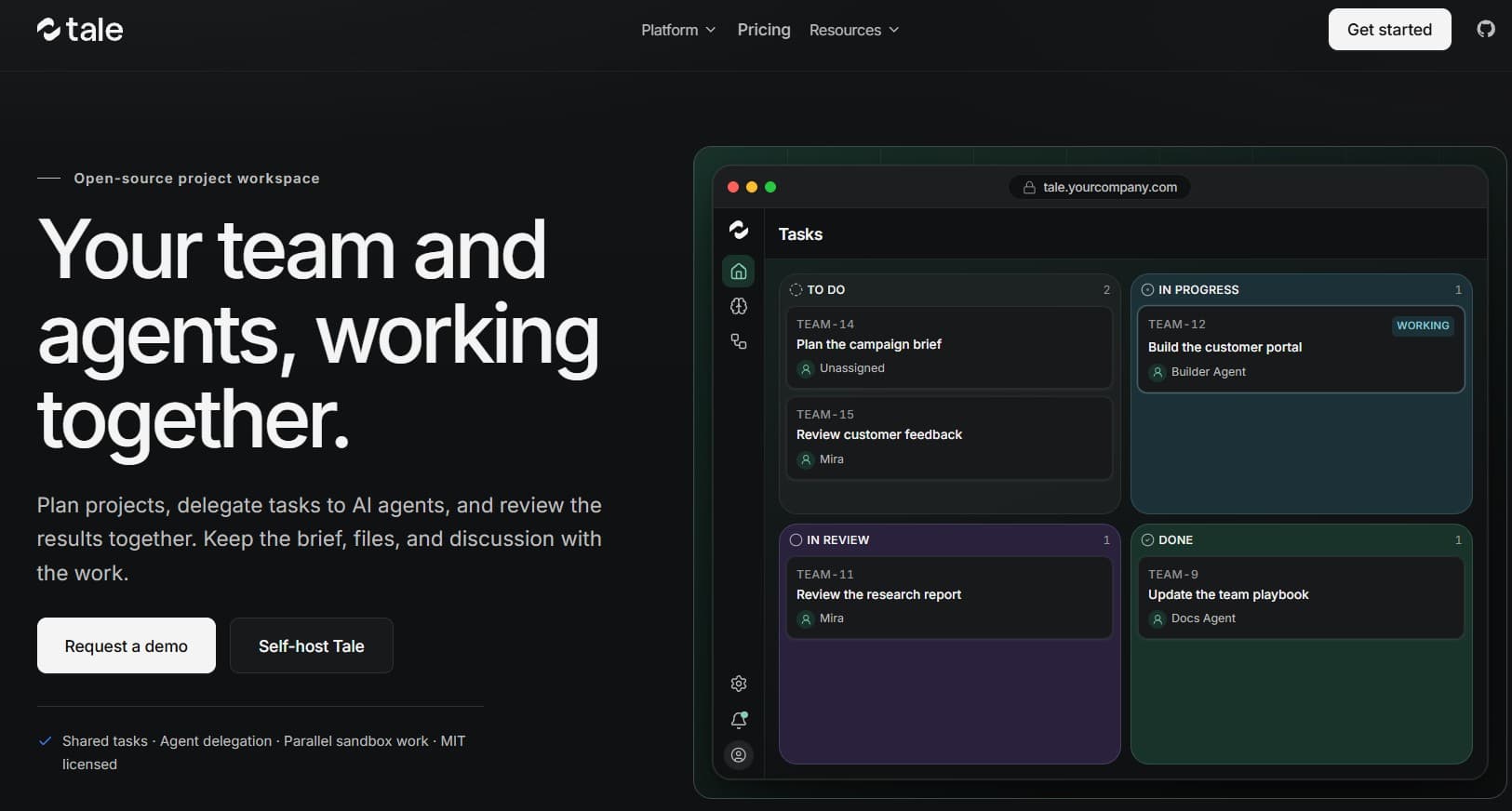The width and height of the screenshot is (1512, 811).
Task: Click the Tasks heading in mockup
Action: coord(800,234)
